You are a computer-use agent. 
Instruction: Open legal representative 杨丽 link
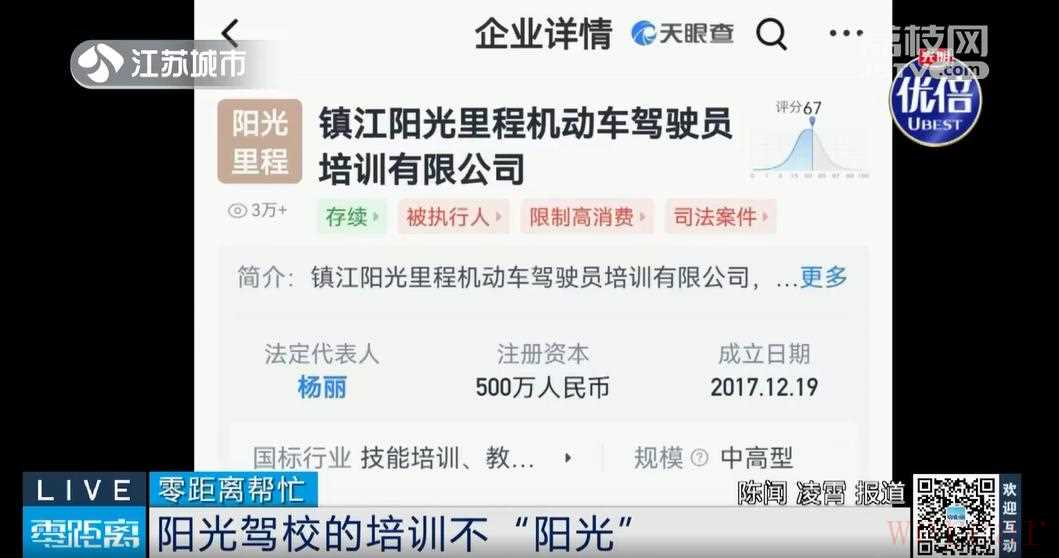pos(321,388)
